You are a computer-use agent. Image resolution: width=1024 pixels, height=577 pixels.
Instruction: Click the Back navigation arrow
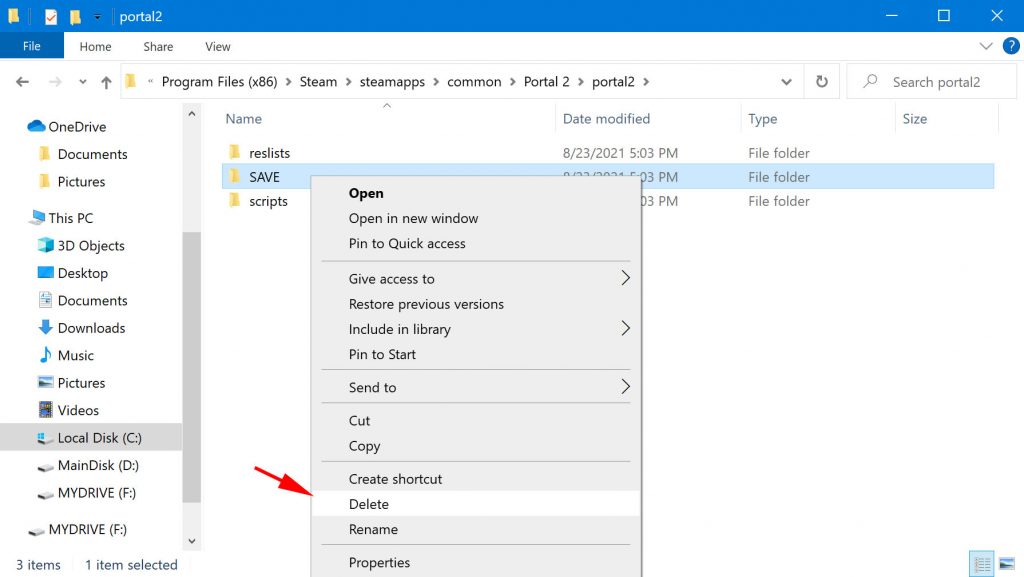click(22, 82)
